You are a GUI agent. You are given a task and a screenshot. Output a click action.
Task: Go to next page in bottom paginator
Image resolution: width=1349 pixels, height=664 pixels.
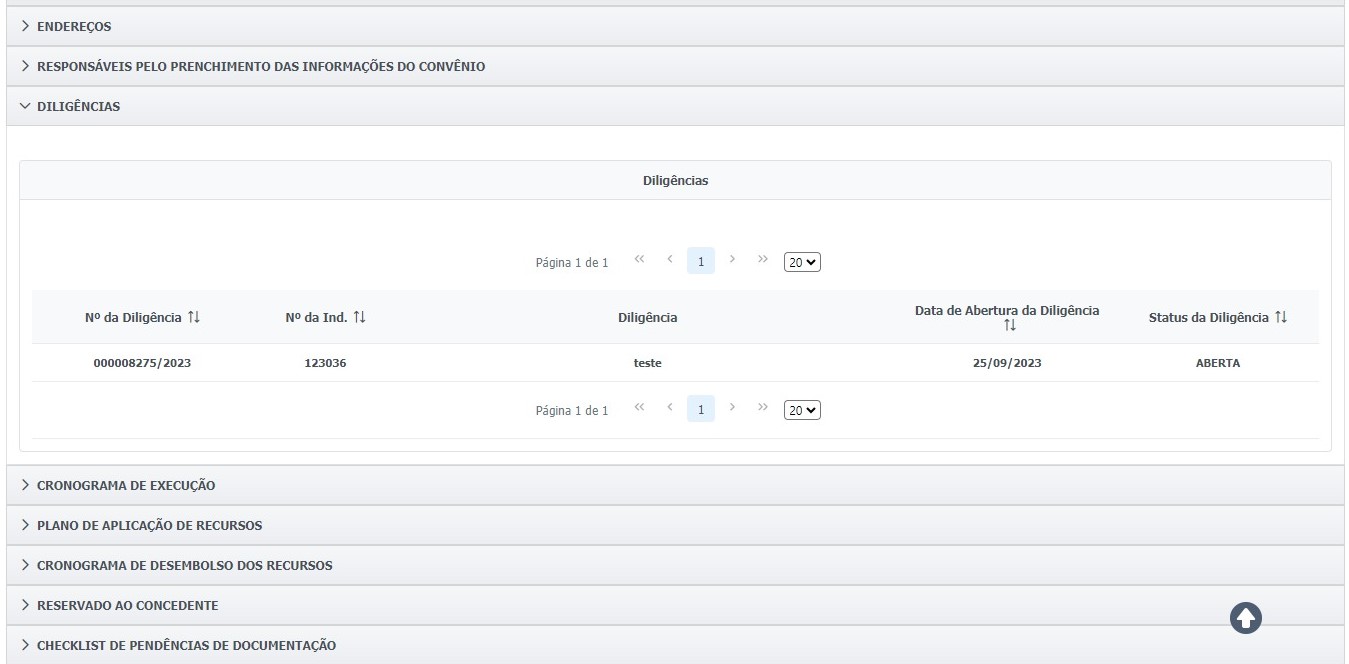tap(733, 409)
